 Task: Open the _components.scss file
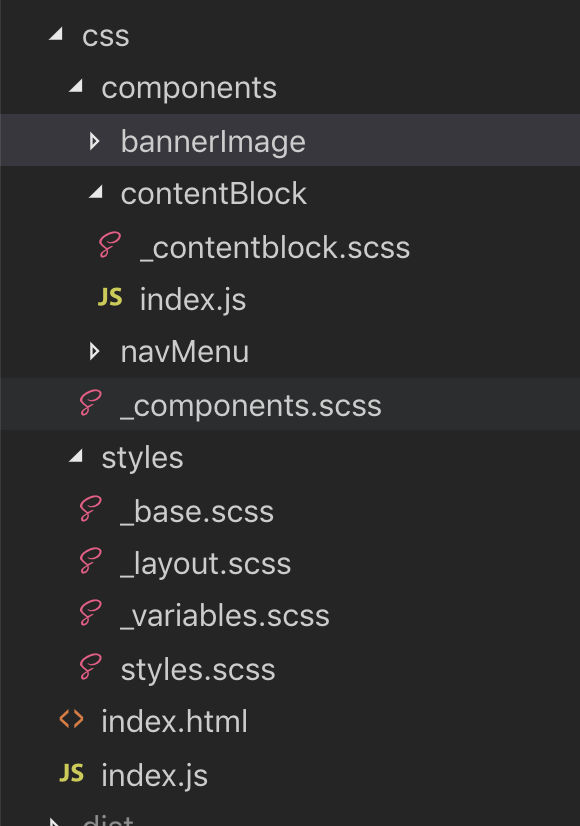[251, 406]
